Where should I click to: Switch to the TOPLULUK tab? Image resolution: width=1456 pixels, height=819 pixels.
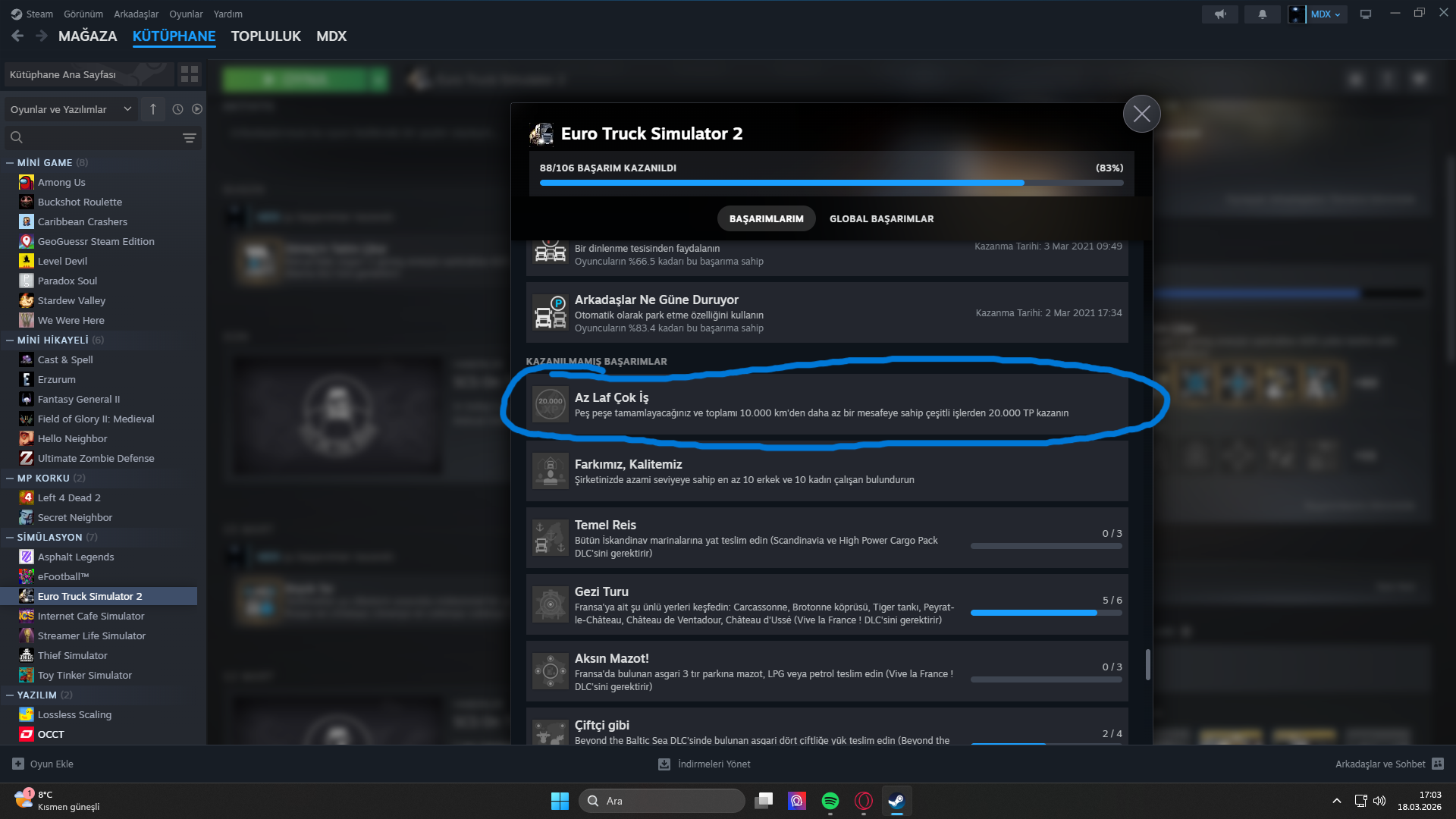coord(266,36)
